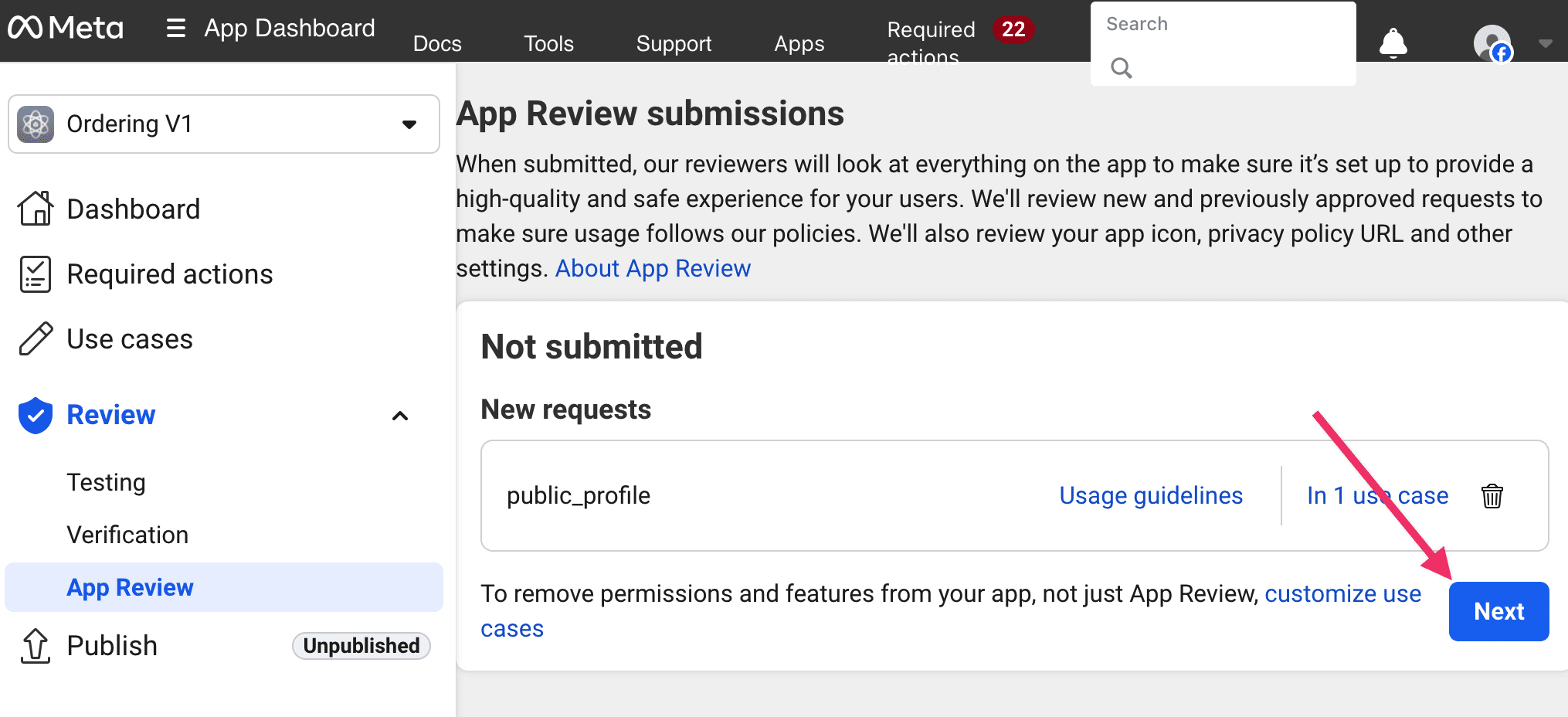
Task: Open the About App Review link
Action: 653,268
